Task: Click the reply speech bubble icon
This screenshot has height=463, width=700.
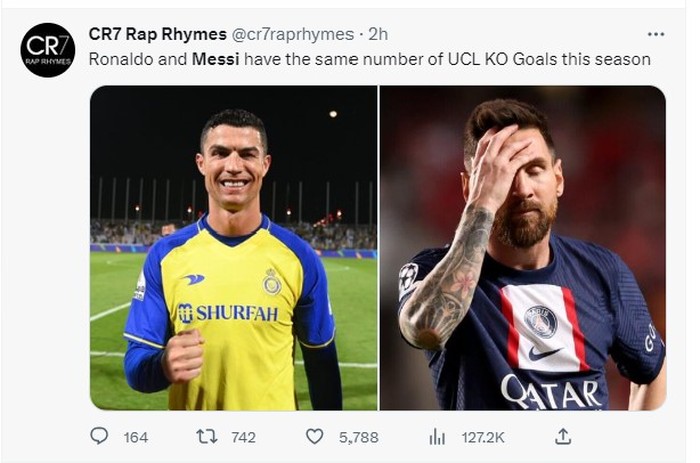Action: (x=99, y=437)
